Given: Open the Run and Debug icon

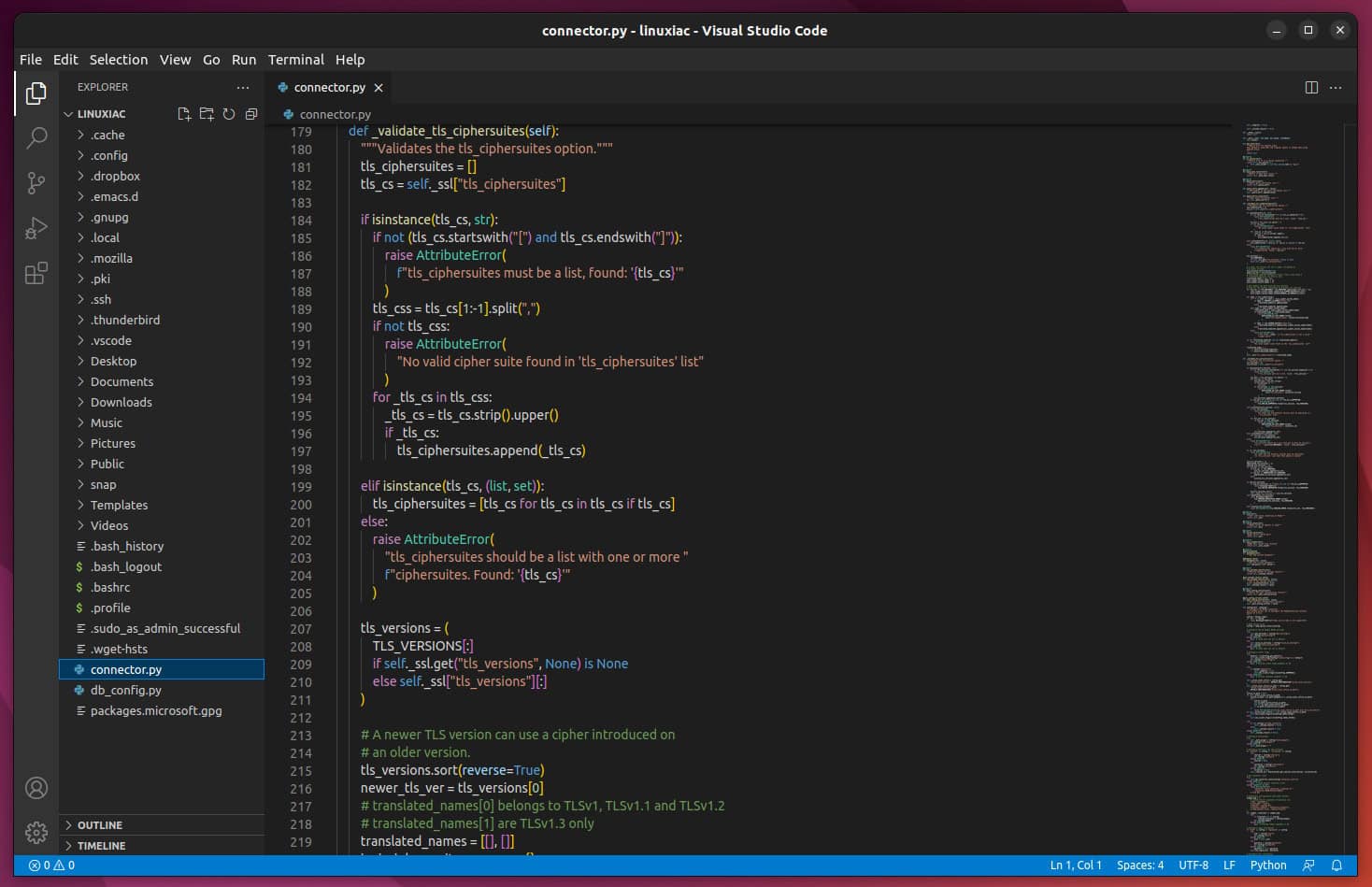Looking at the screenshot, I should [36, 228].
